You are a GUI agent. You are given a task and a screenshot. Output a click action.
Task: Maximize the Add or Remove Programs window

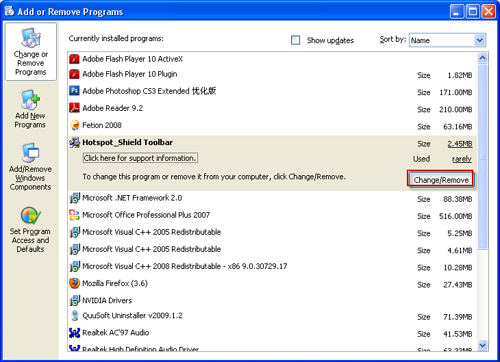[x=473, y=12]
